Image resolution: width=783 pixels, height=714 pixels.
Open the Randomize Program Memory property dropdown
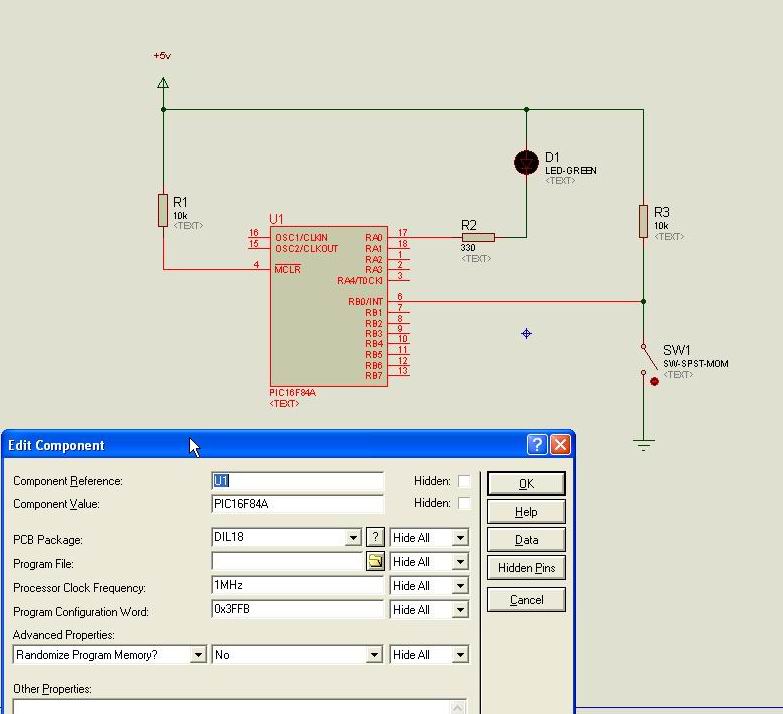198,655
